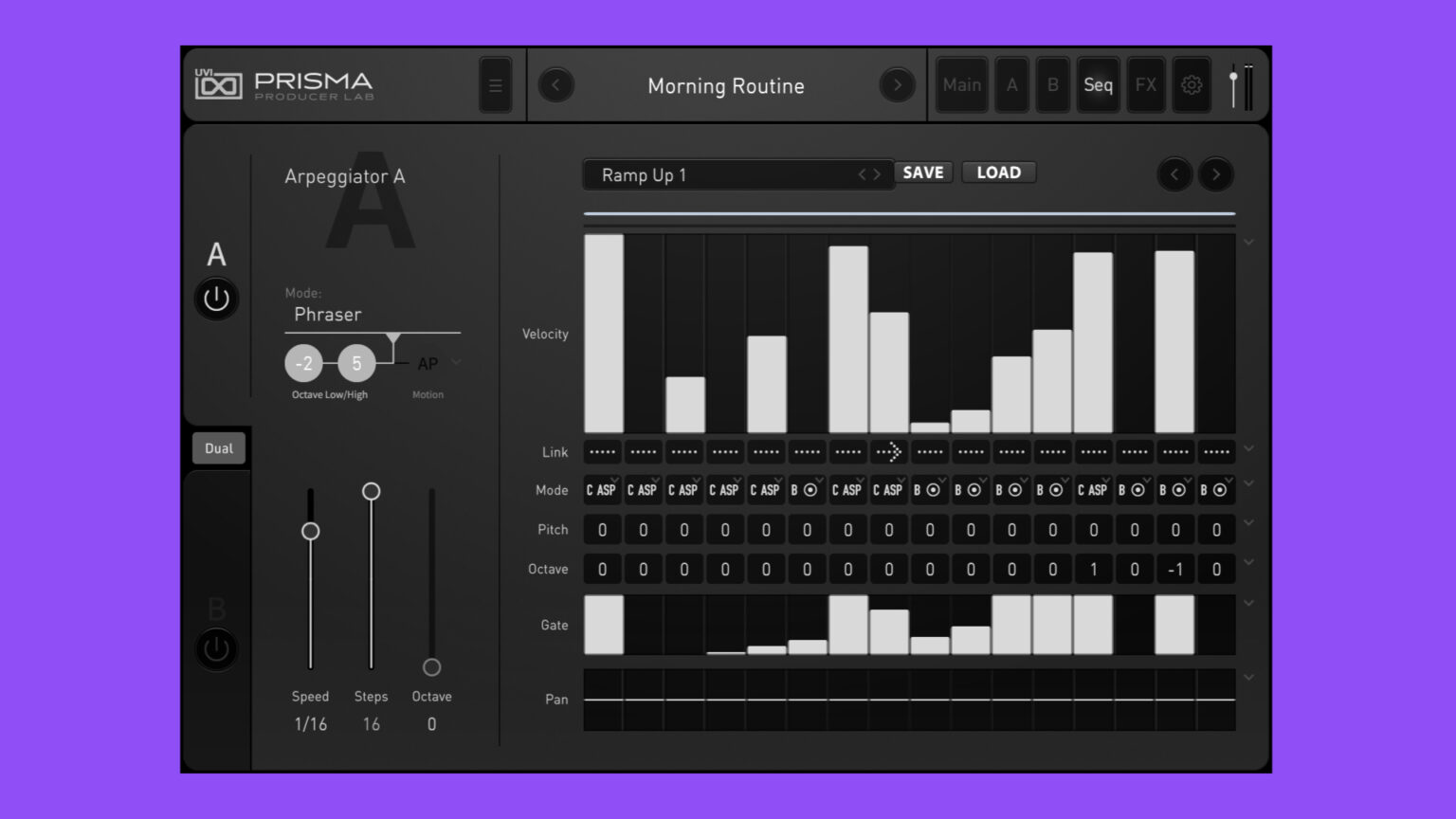Click the eighth step's link arrow icon
This screenshot has height=819, width=1456.
888,451
